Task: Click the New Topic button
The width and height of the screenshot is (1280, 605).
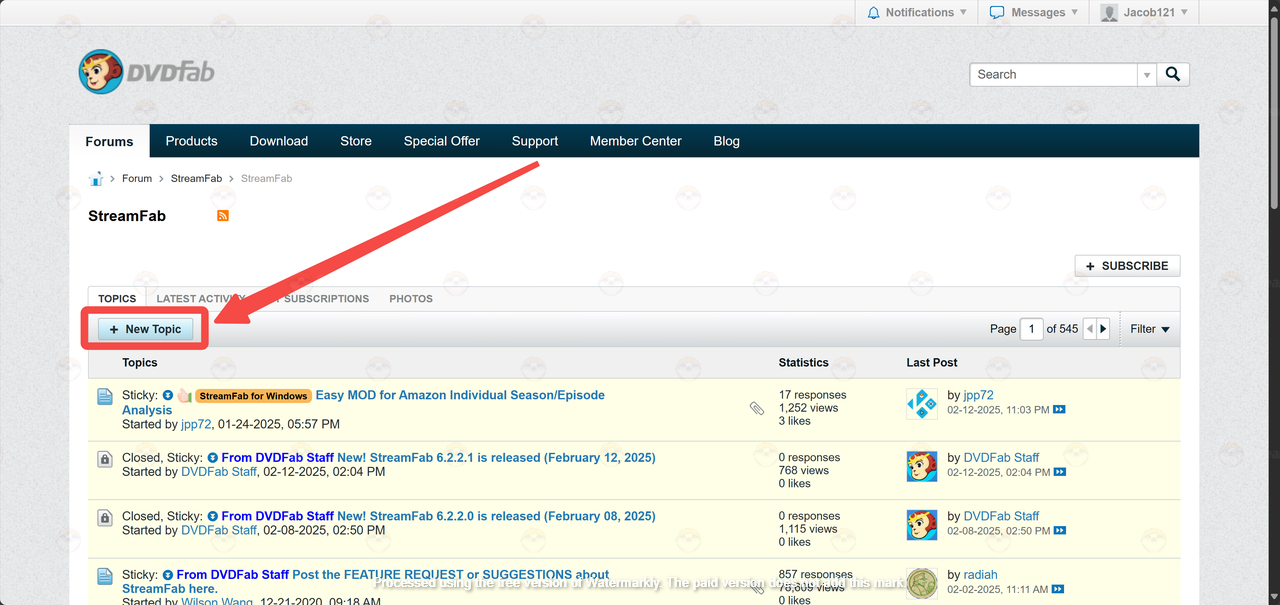Action: click(145, 329)
